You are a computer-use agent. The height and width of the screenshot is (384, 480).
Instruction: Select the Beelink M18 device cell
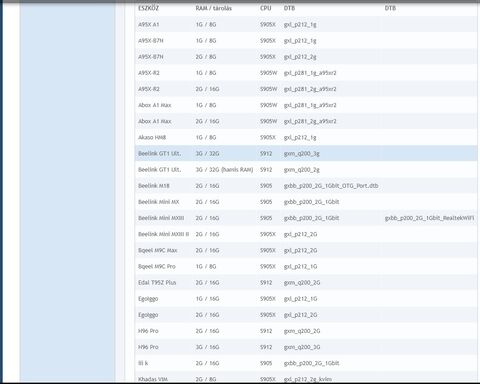tap(154, 186)
